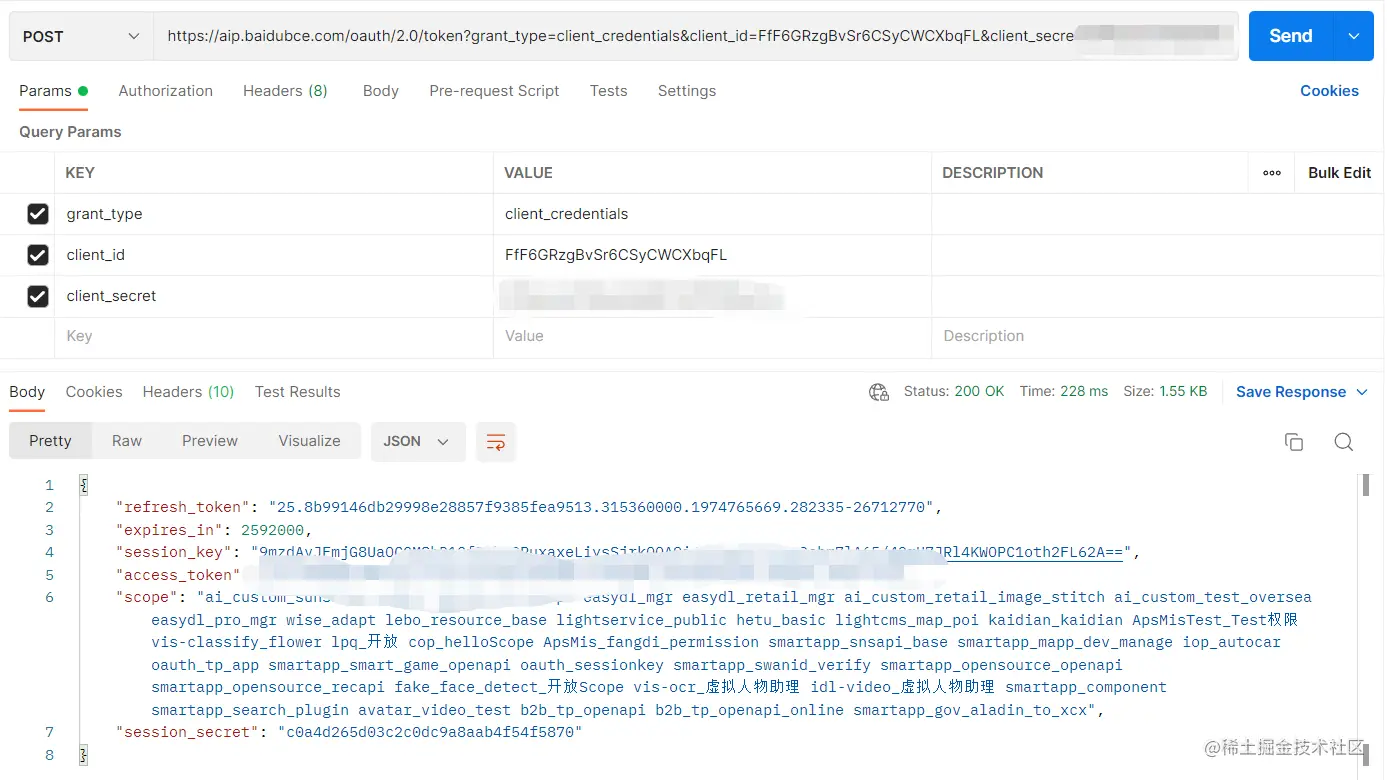Image resolution: width=1387 pixels, height=780 pixels.
Task: Uncheck the grant_type parameter checkbox
Action: tap(38, 214)
